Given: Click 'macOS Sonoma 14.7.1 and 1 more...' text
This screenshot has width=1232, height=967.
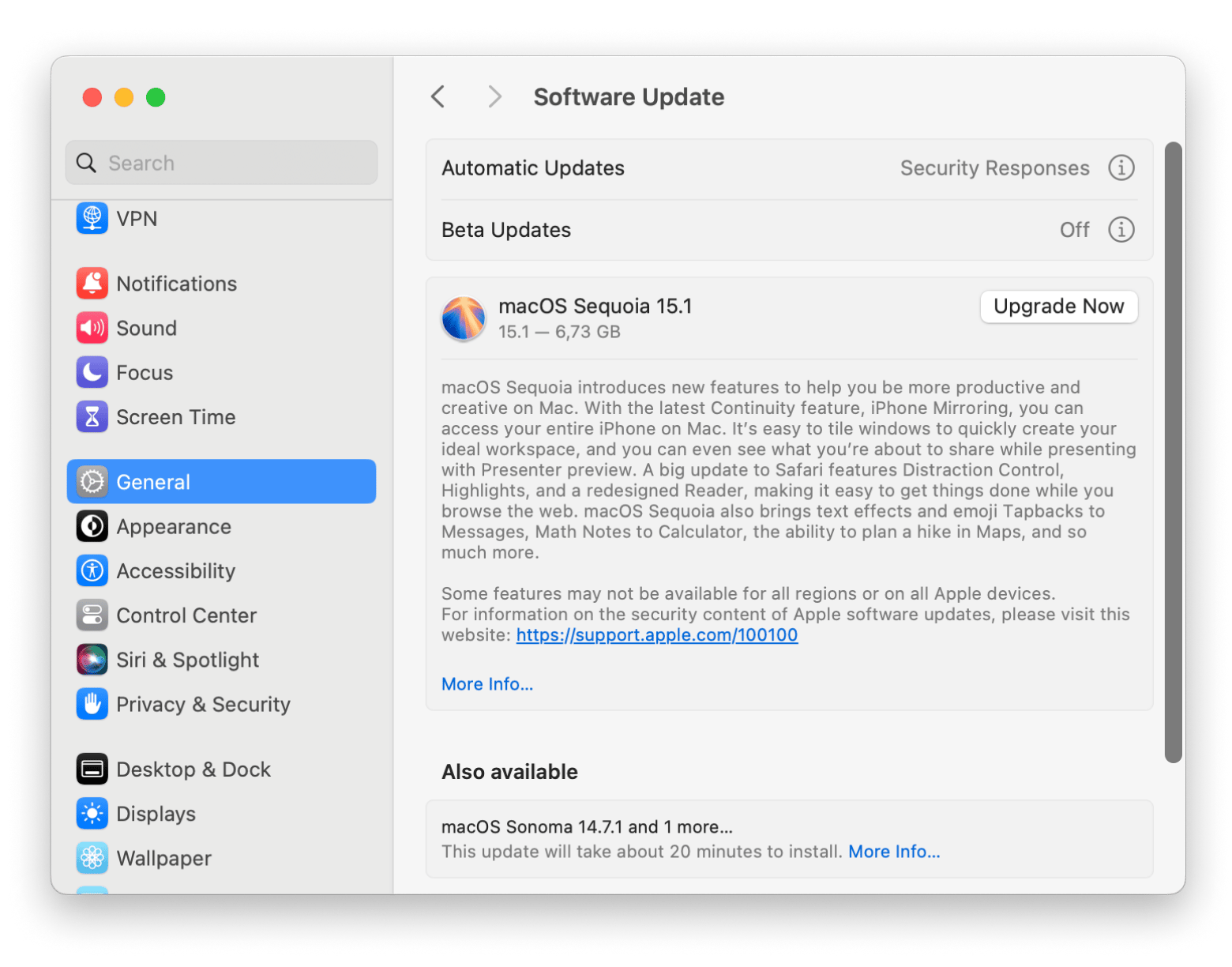Looking at the screenshot, I should [x=587, y=827].
